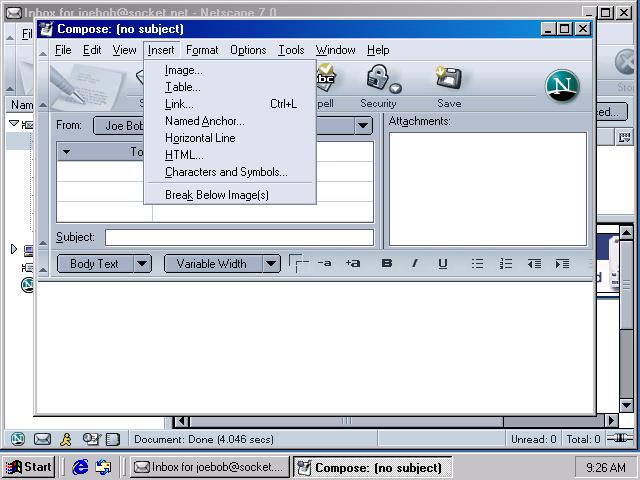Apply bulleted list formatting
Screen dimensions: 640x480
pyautogui.click(x=477, y=264)
